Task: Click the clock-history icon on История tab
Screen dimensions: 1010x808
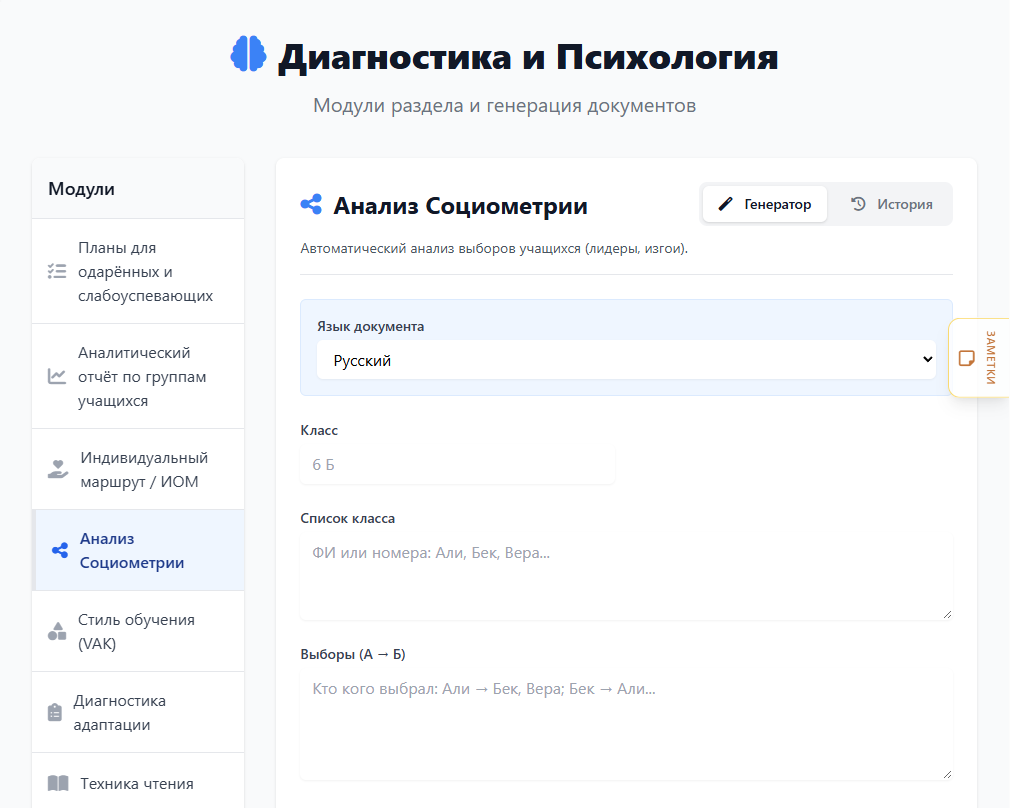Action: [858, 204]
